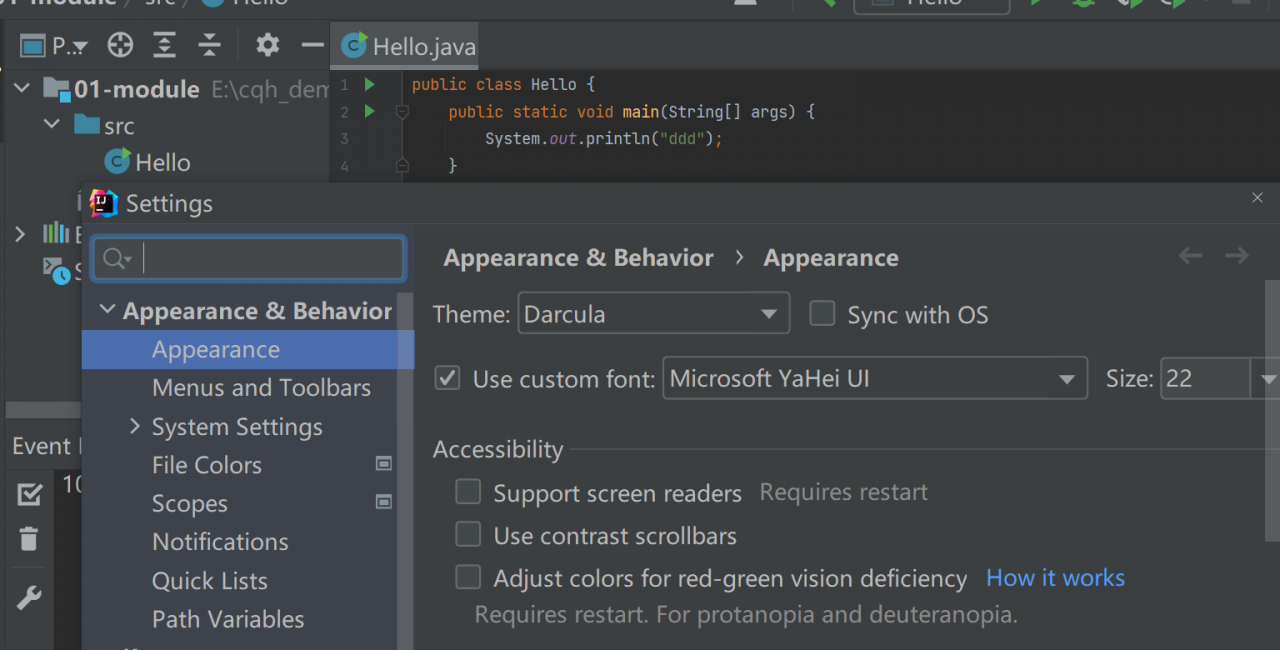The width and height of the screenshot is (1280, 650).
Task: Click the Settings search input field
Action: [x=249, y=259]
